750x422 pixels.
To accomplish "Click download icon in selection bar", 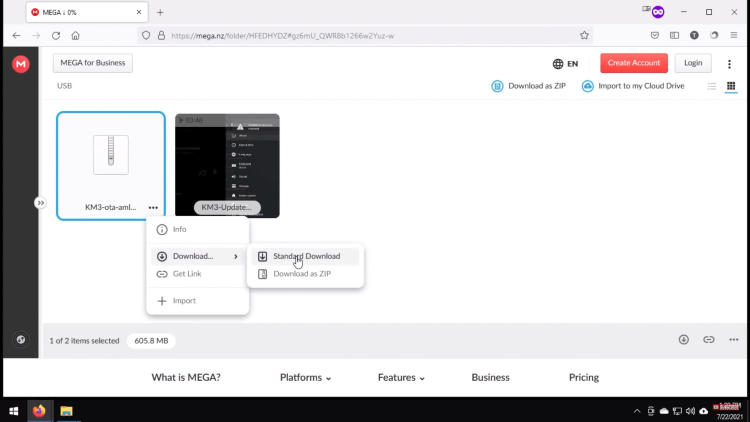I will tap(684, 340).
